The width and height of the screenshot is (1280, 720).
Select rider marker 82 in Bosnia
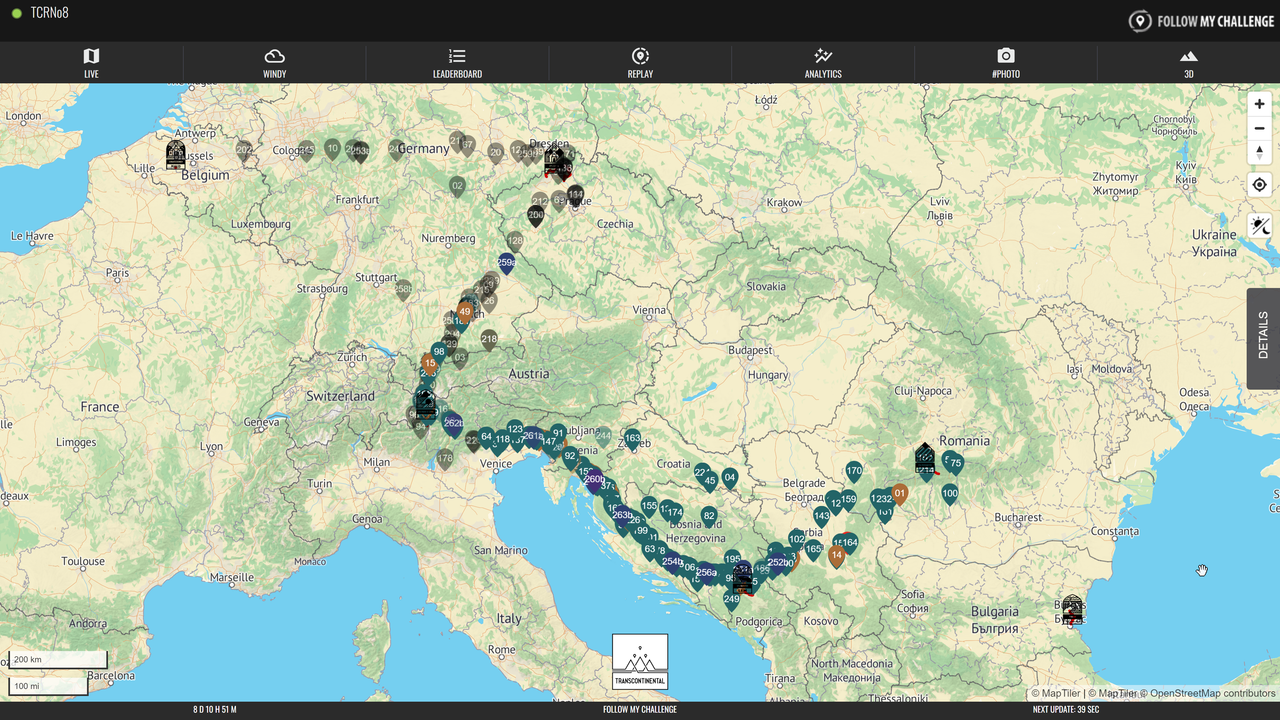pos(709,518)
